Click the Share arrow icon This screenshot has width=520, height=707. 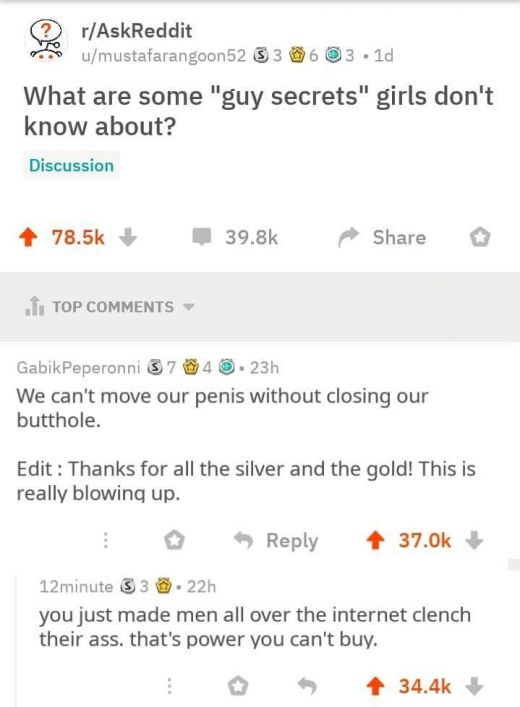[x=349, y=237]
